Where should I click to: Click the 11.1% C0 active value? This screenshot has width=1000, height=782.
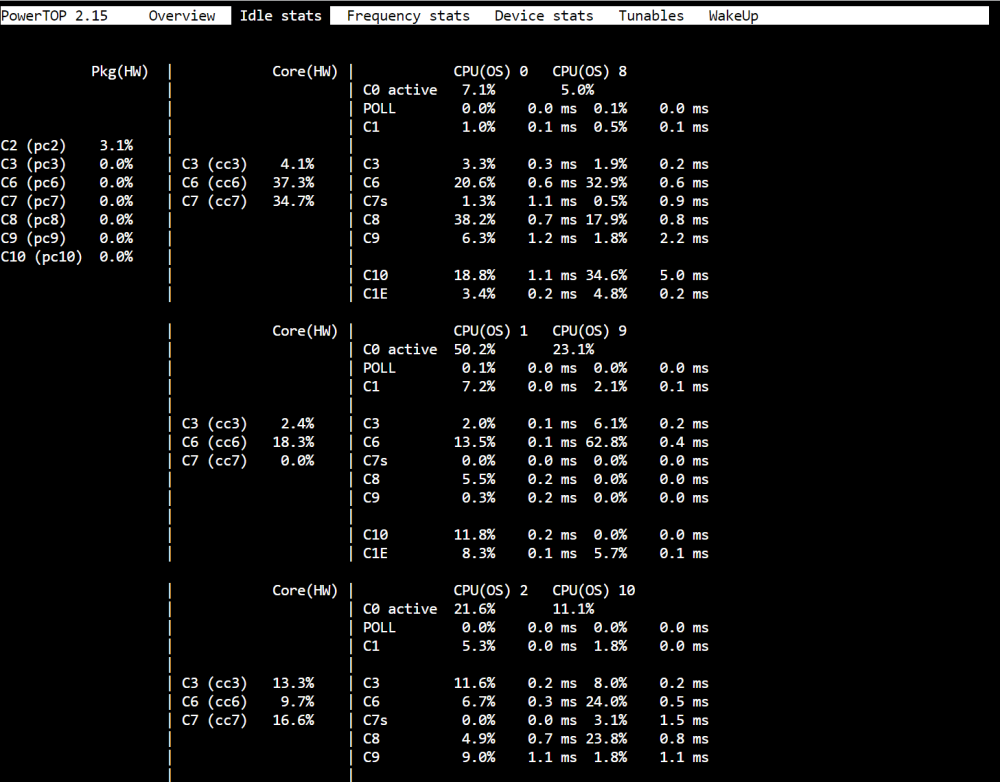[573, 609]
